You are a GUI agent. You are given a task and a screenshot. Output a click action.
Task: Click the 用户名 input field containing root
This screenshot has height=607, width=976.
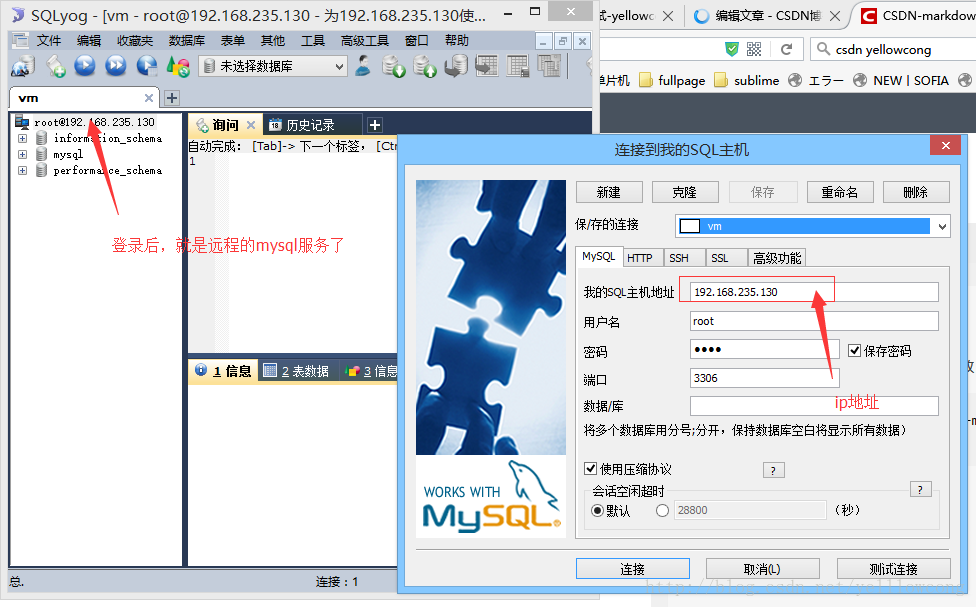point(814,321)
